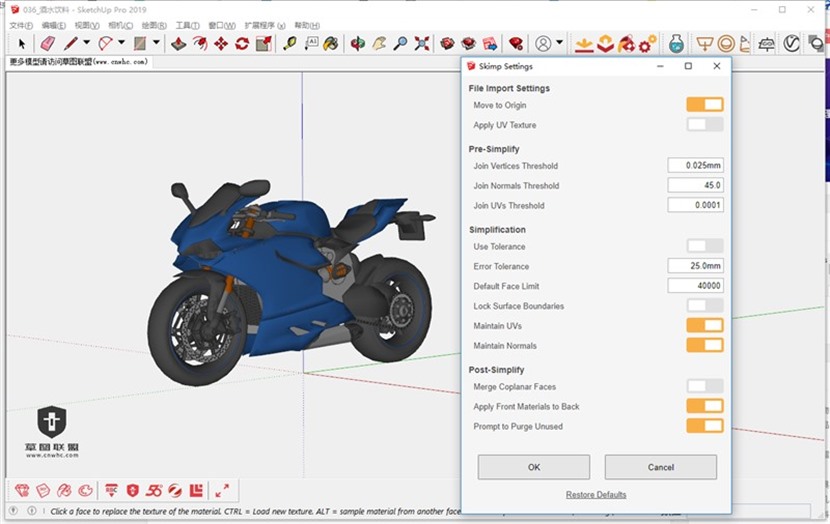830x524 pixels.
Task: Select the arrow Select tool
Action: [x=22, y=44]
